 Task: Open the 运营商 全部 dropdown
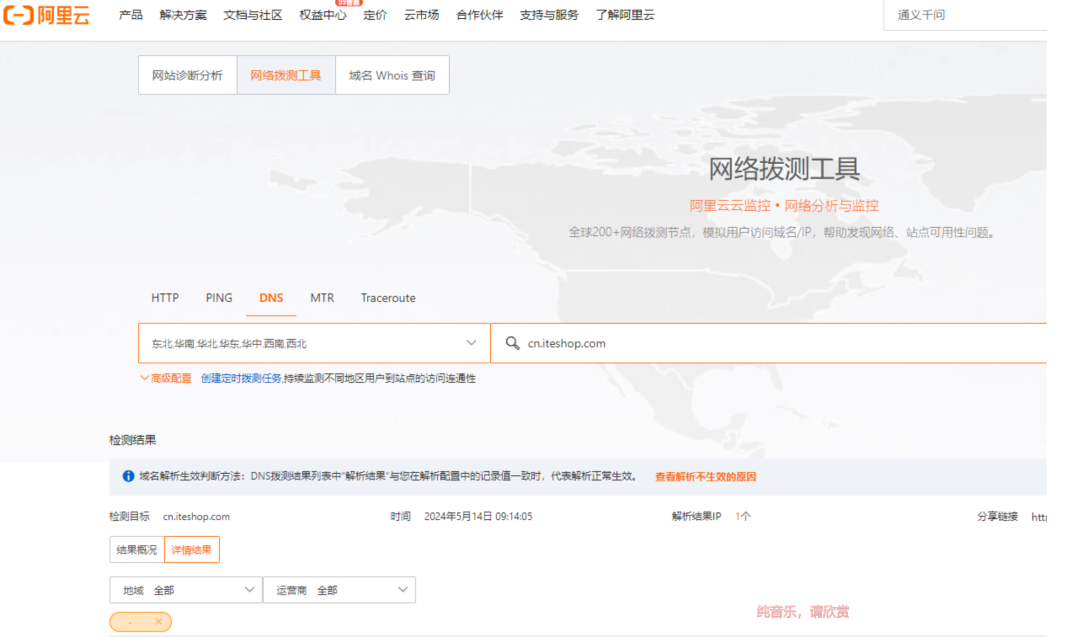tap(340, 590)
